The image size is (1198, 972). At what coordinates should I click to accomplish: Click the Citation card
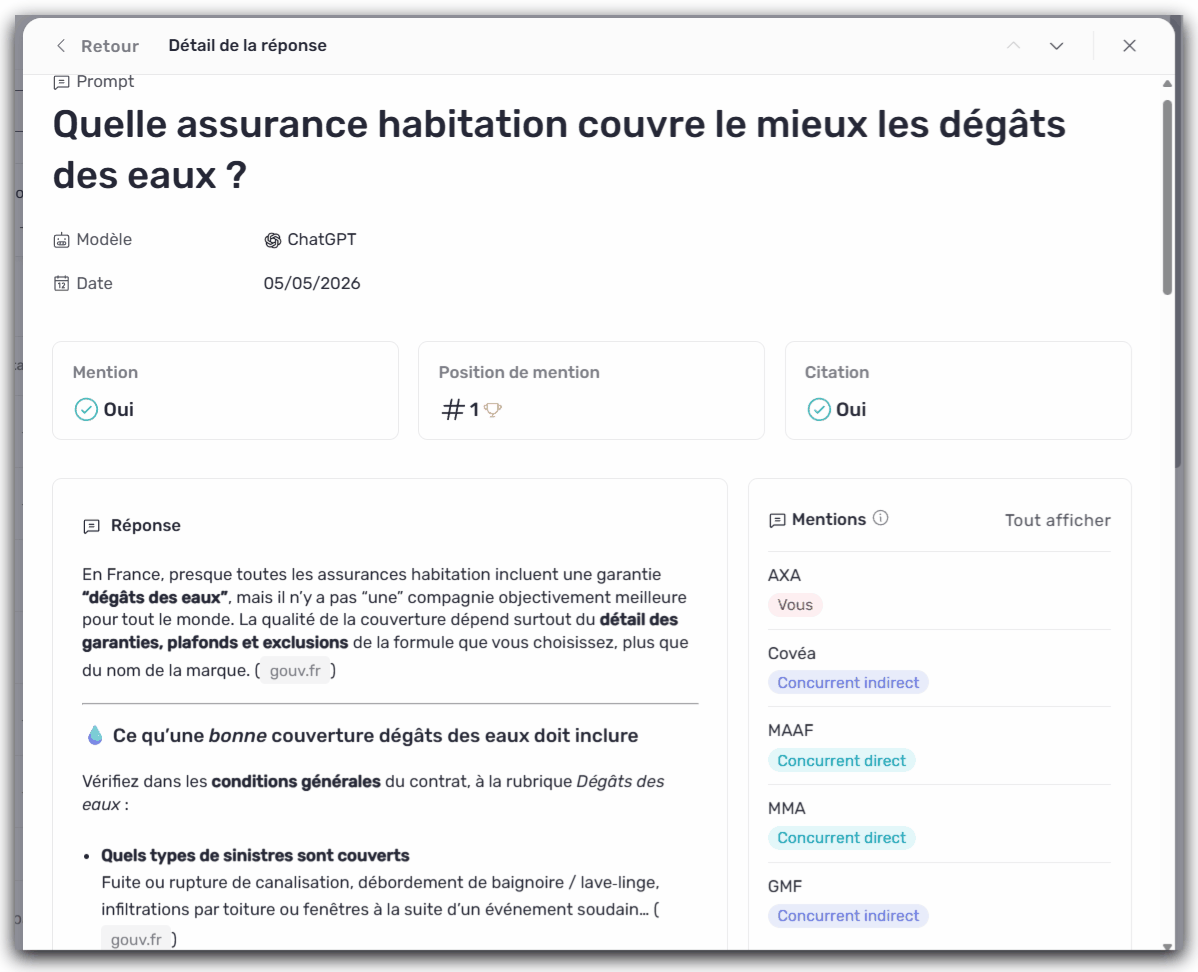pyautogui.click(x=958, y=390)
